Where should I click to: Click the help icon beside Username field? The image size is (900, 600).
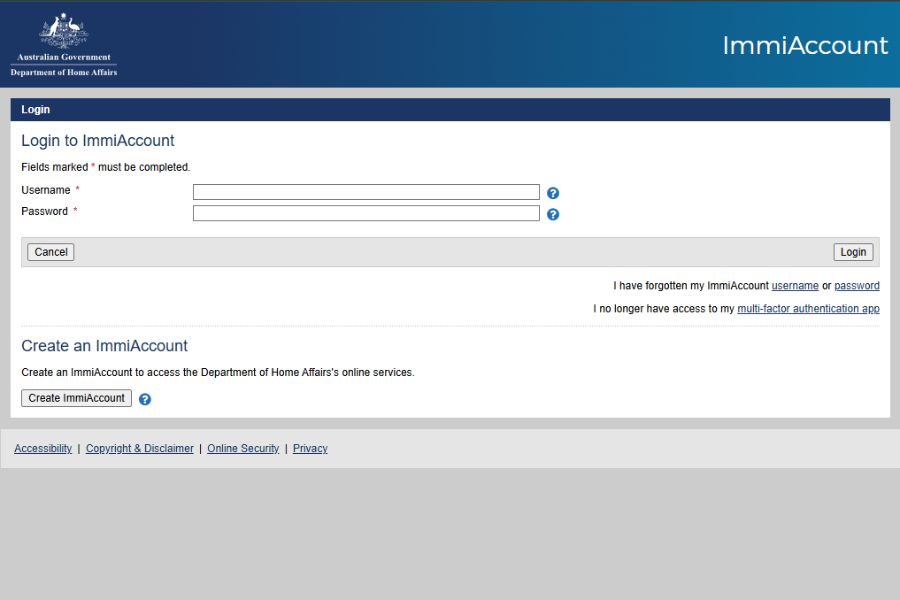[553, 193]
